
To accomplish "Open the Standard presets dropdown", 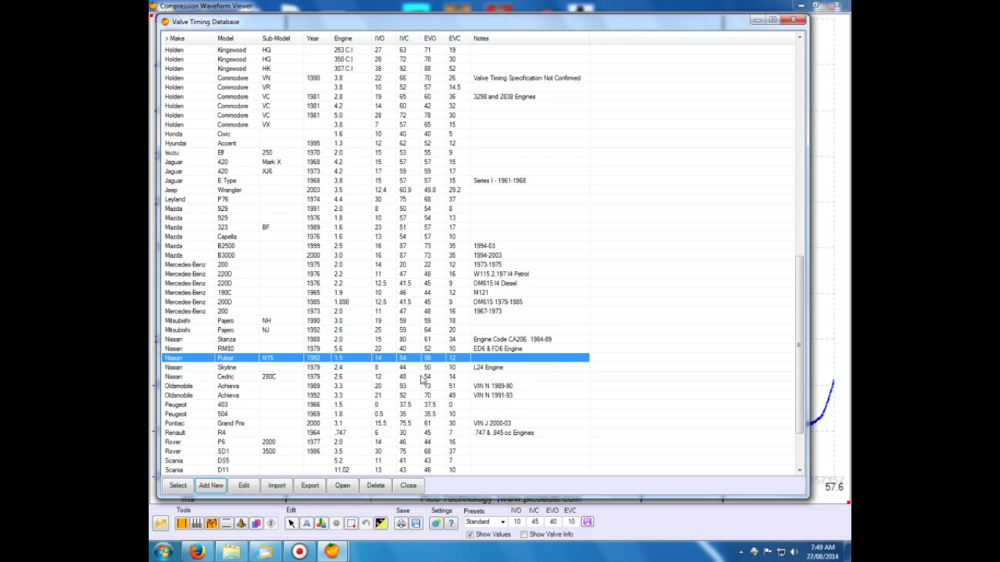I will [485, 522].
